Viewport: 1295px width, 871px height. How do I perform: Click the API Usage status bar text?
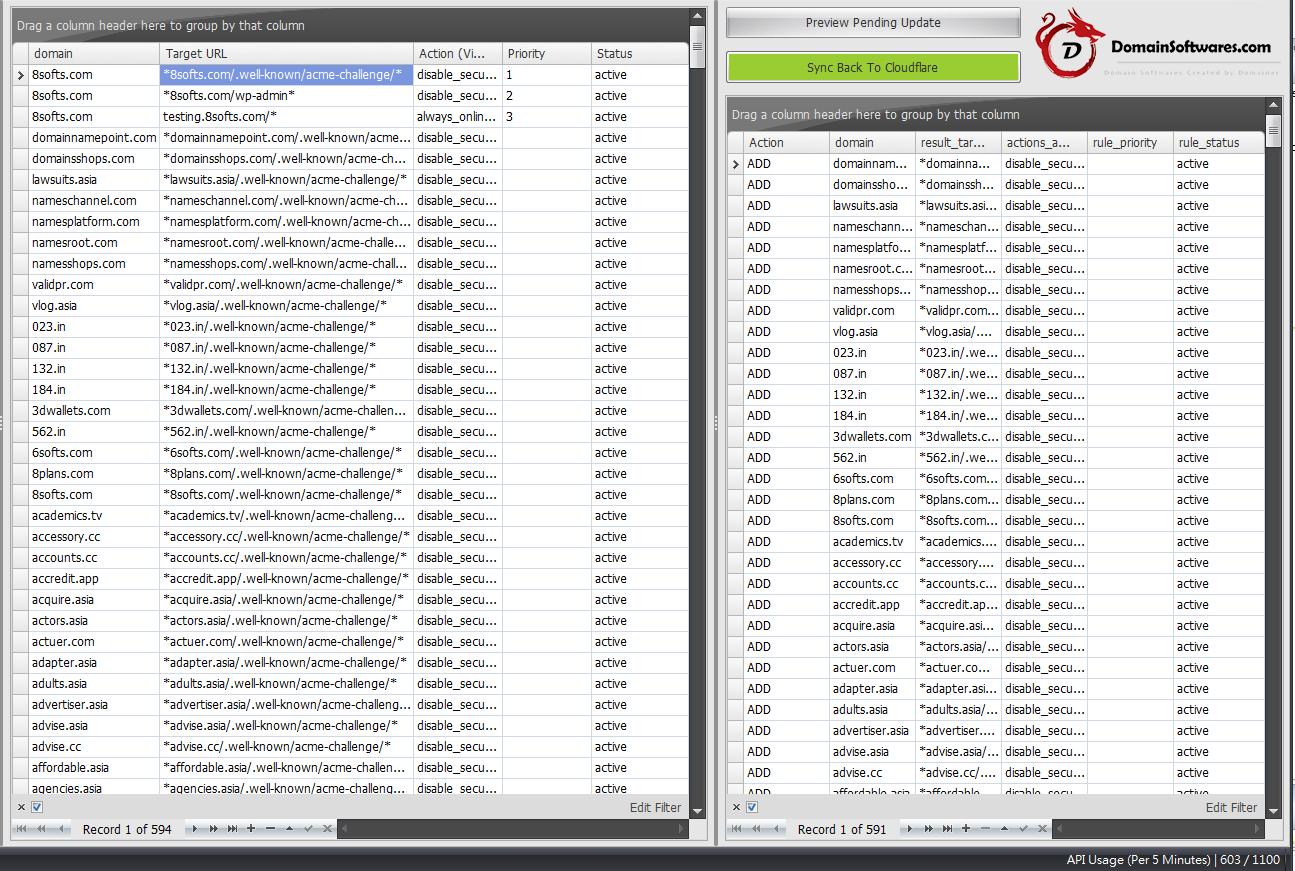point(1173,859)
